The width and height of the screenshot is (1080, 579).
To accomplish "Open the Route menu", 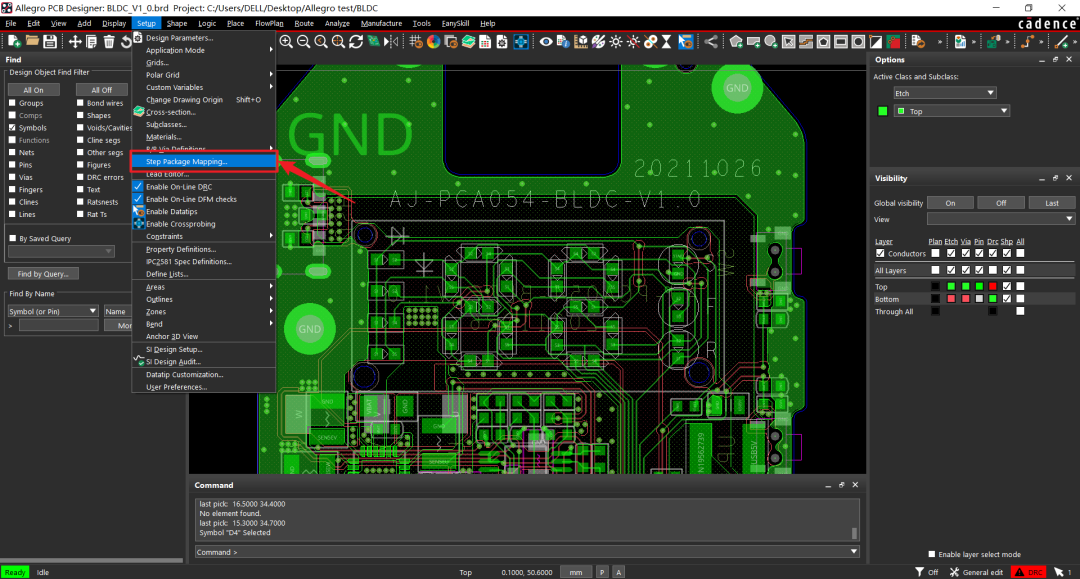I will coord(304,23).
